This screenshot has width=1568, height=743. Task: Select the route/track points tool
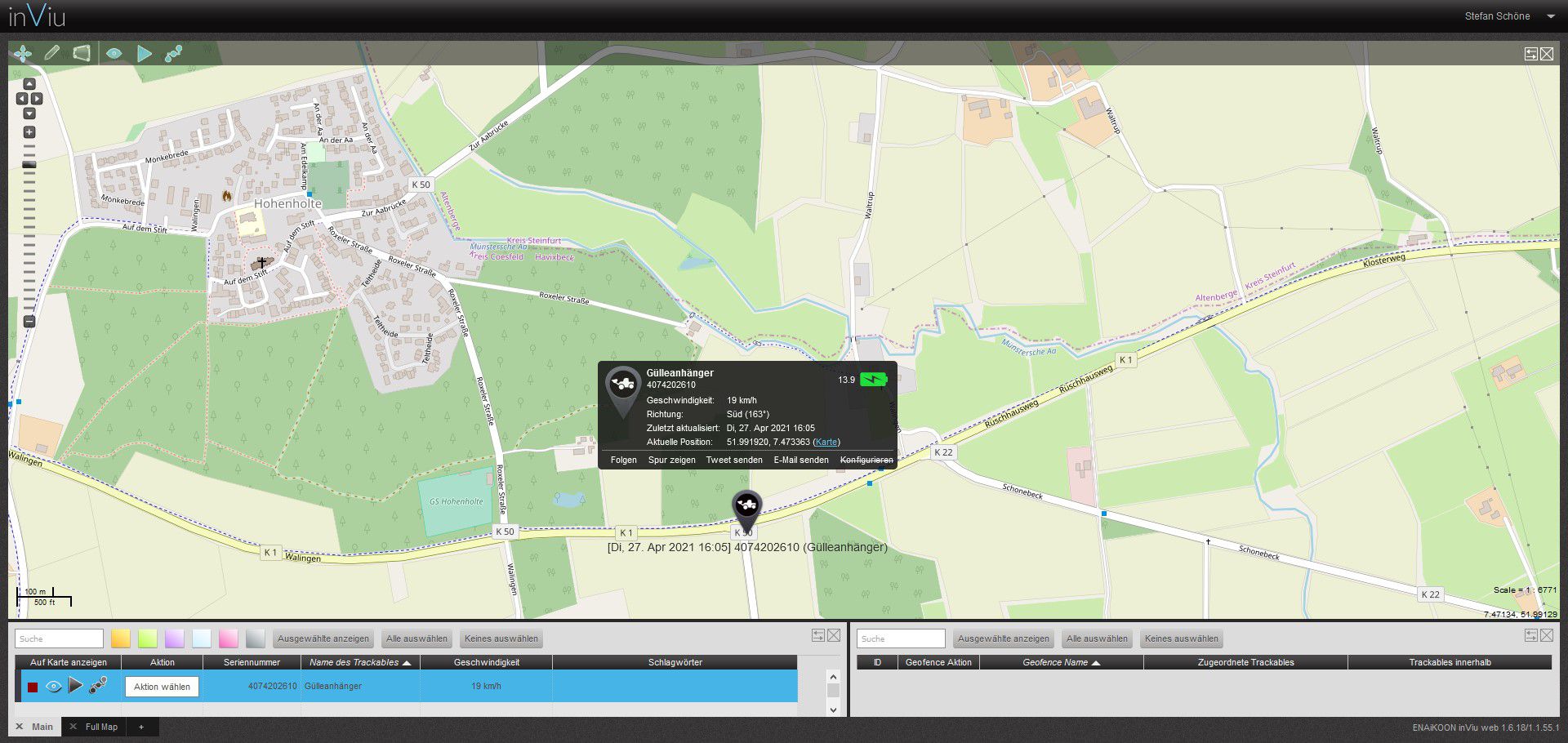(x=173, y=53)
